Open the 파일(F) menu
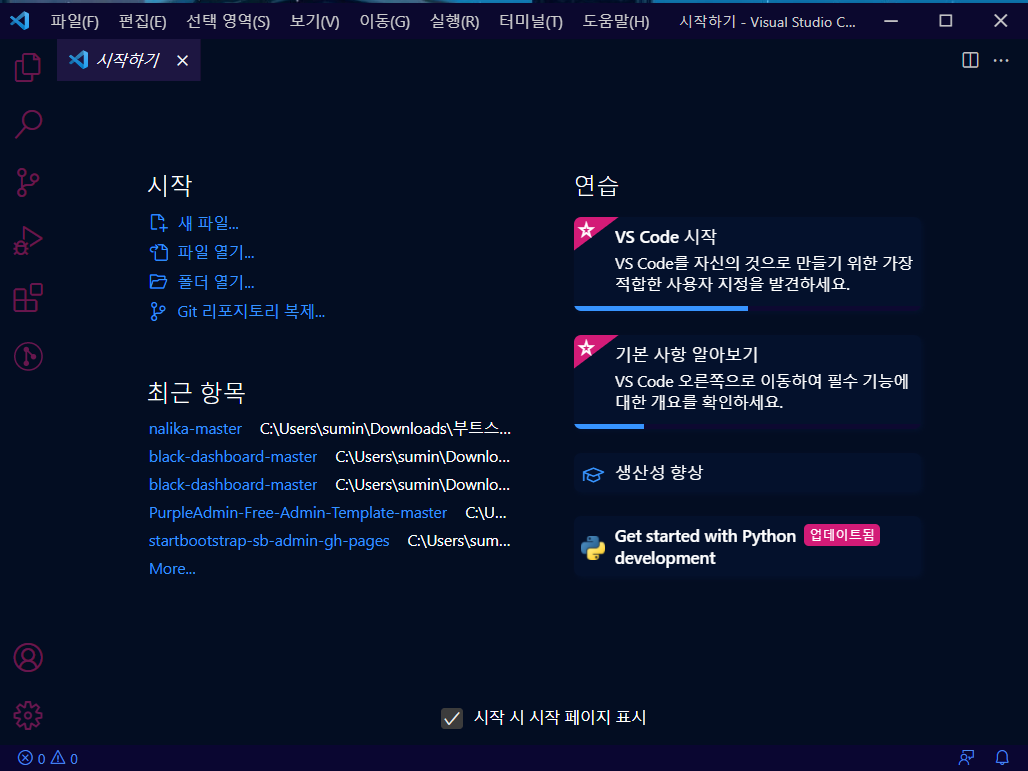The height and width of the screenshot is (771, 1028). [x=75, y=22]
